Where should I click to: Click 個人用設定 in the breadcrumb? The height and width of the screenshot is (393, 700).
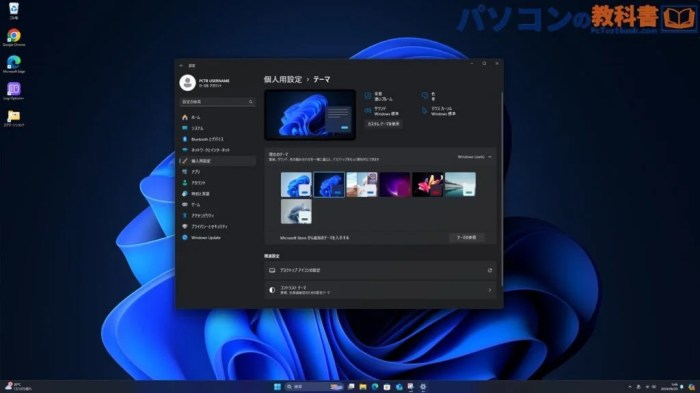[x=283, y=79]
